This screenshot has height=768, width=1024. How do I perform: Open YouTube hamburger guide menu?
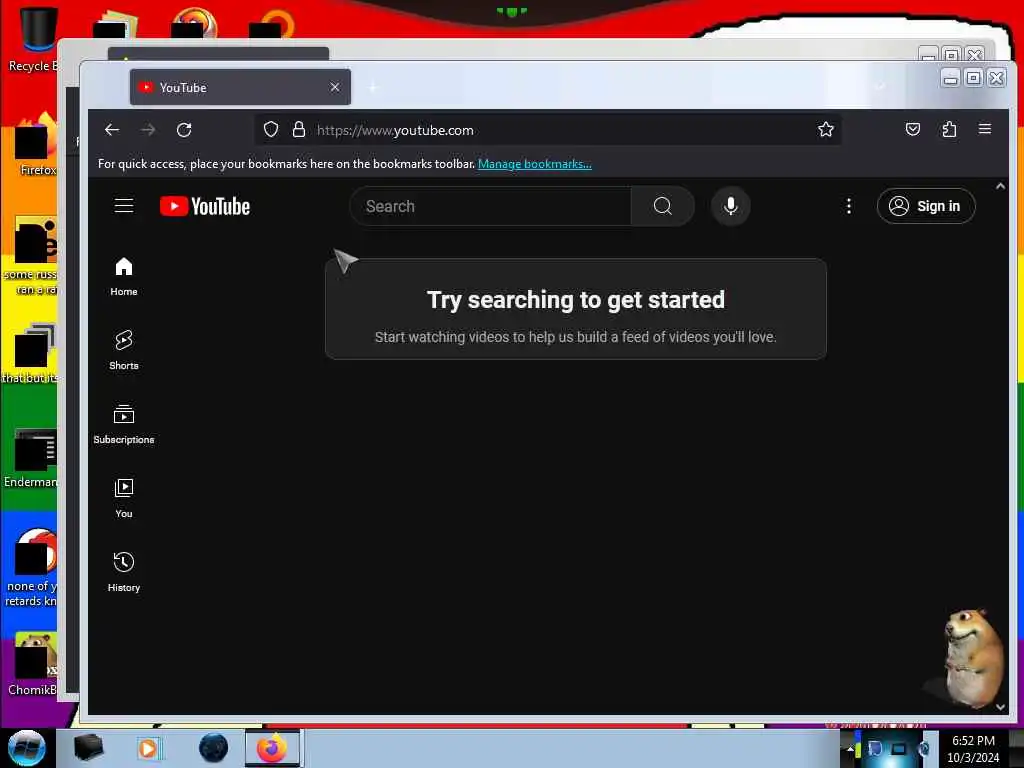(x=124, y=206)
